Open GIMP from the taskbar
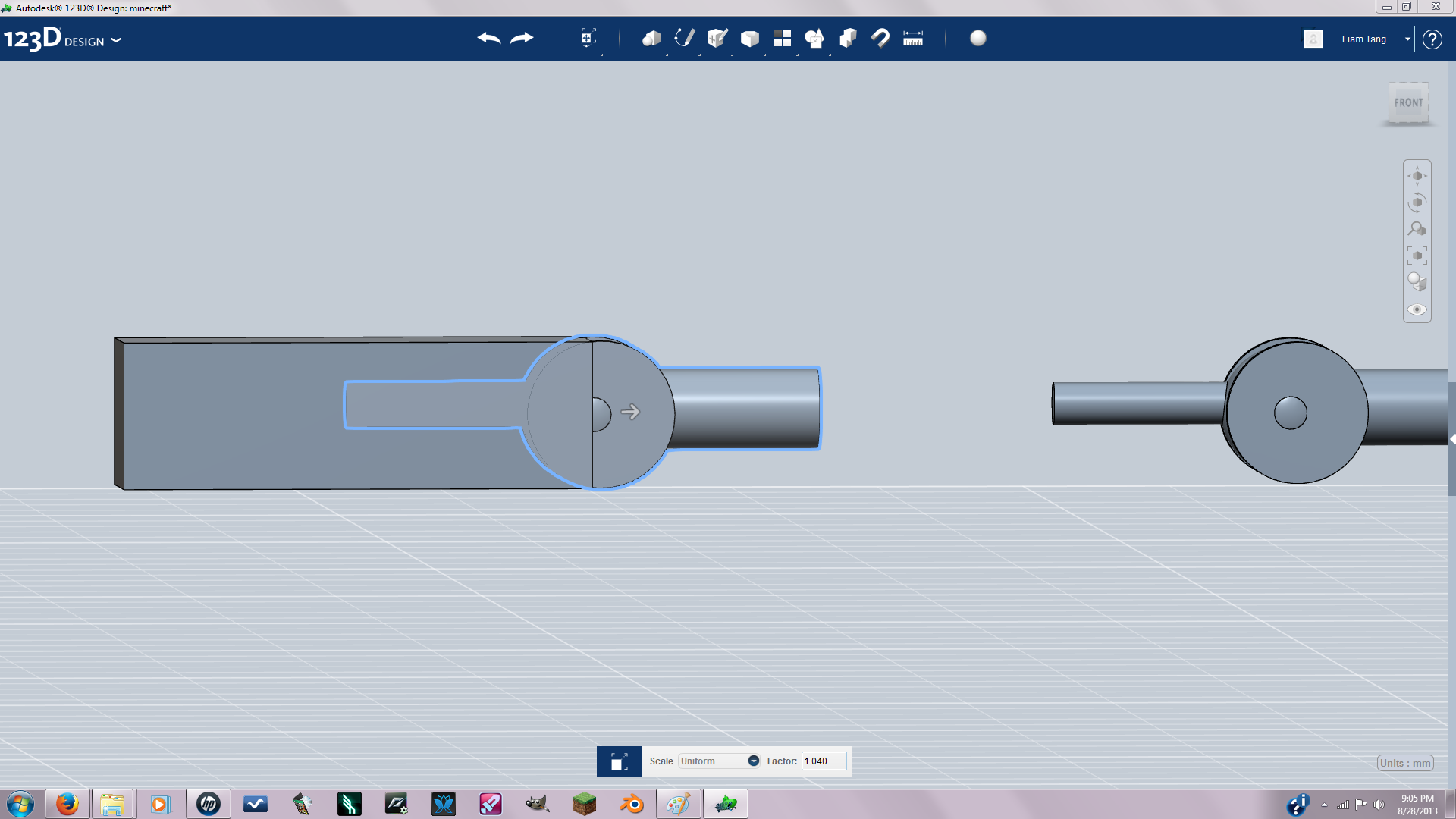 point(537,804)
